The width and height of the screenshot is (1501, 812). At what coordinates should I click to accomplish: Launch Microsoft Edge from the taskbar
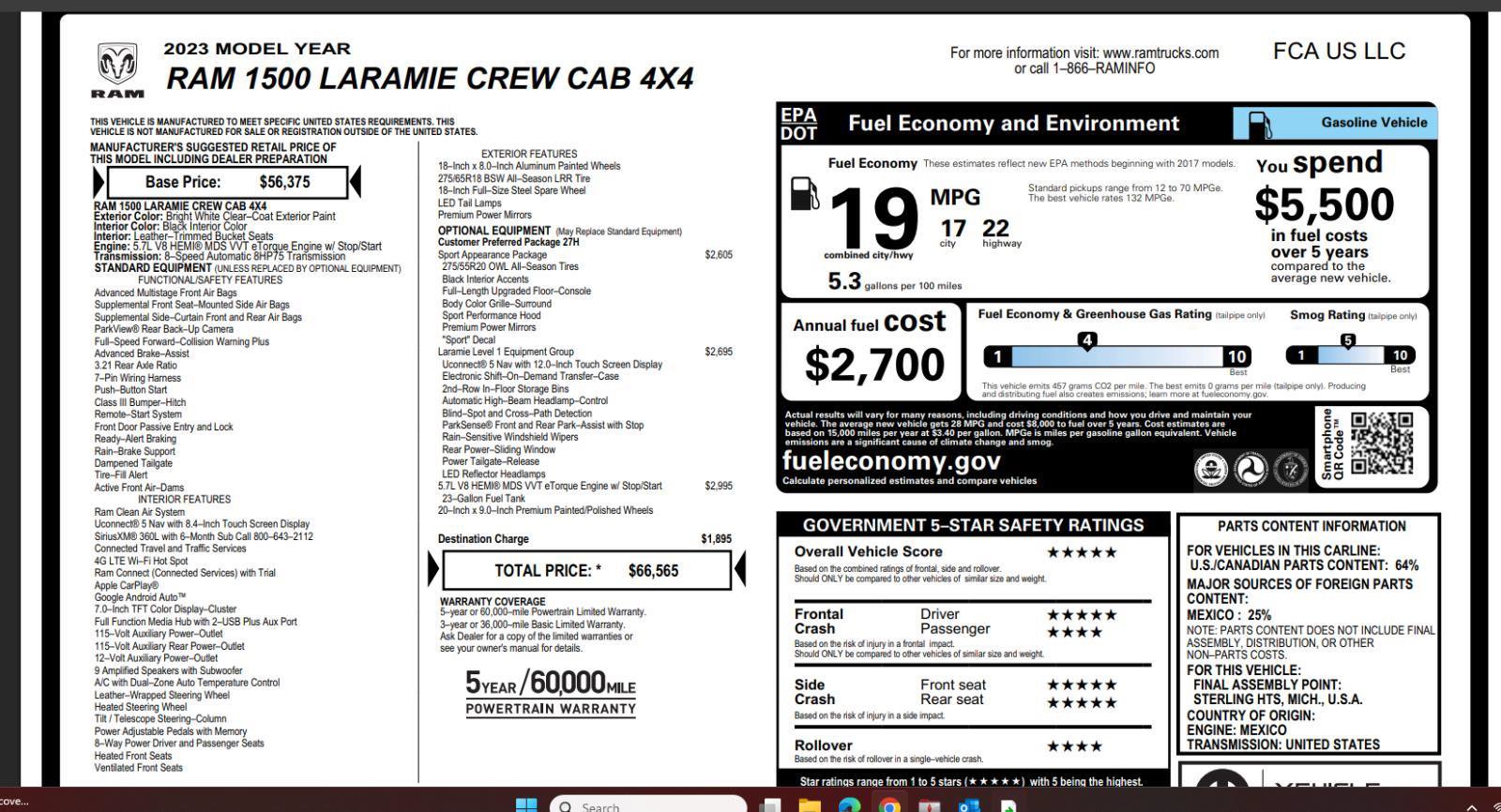click(849, 805)
